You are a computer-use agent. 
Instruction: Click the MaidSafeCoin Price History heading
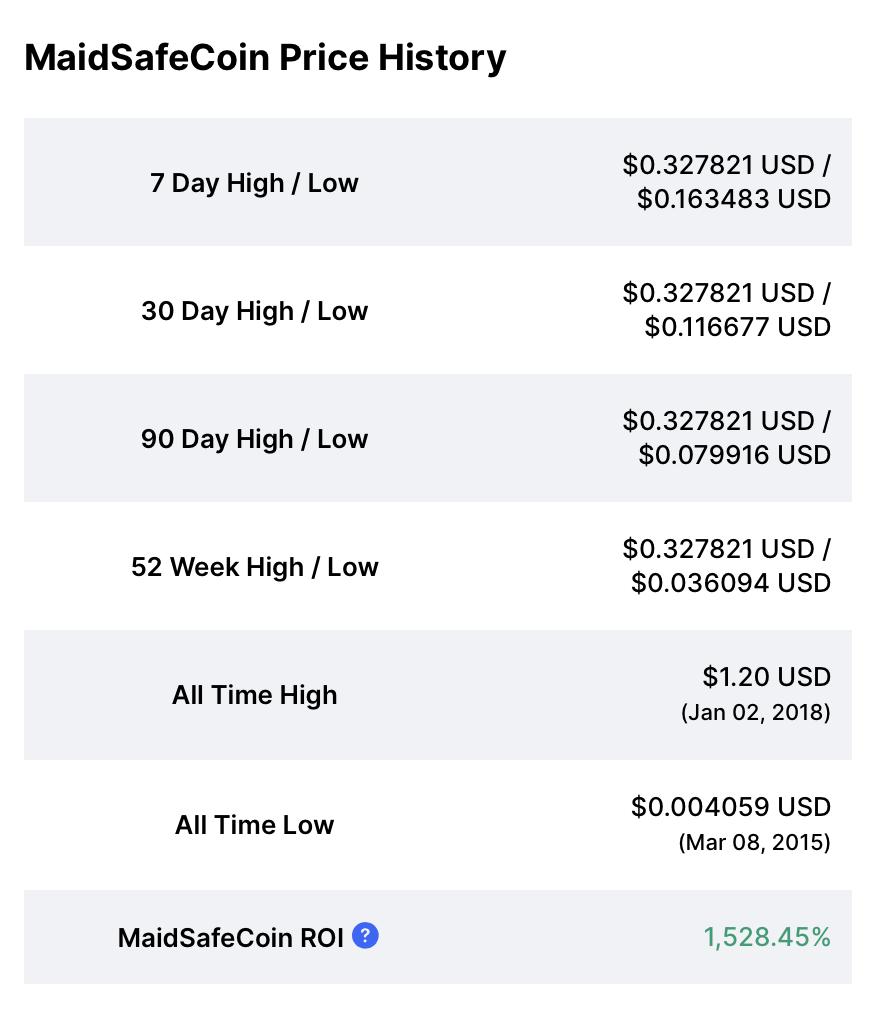click(x=265, y=58)
